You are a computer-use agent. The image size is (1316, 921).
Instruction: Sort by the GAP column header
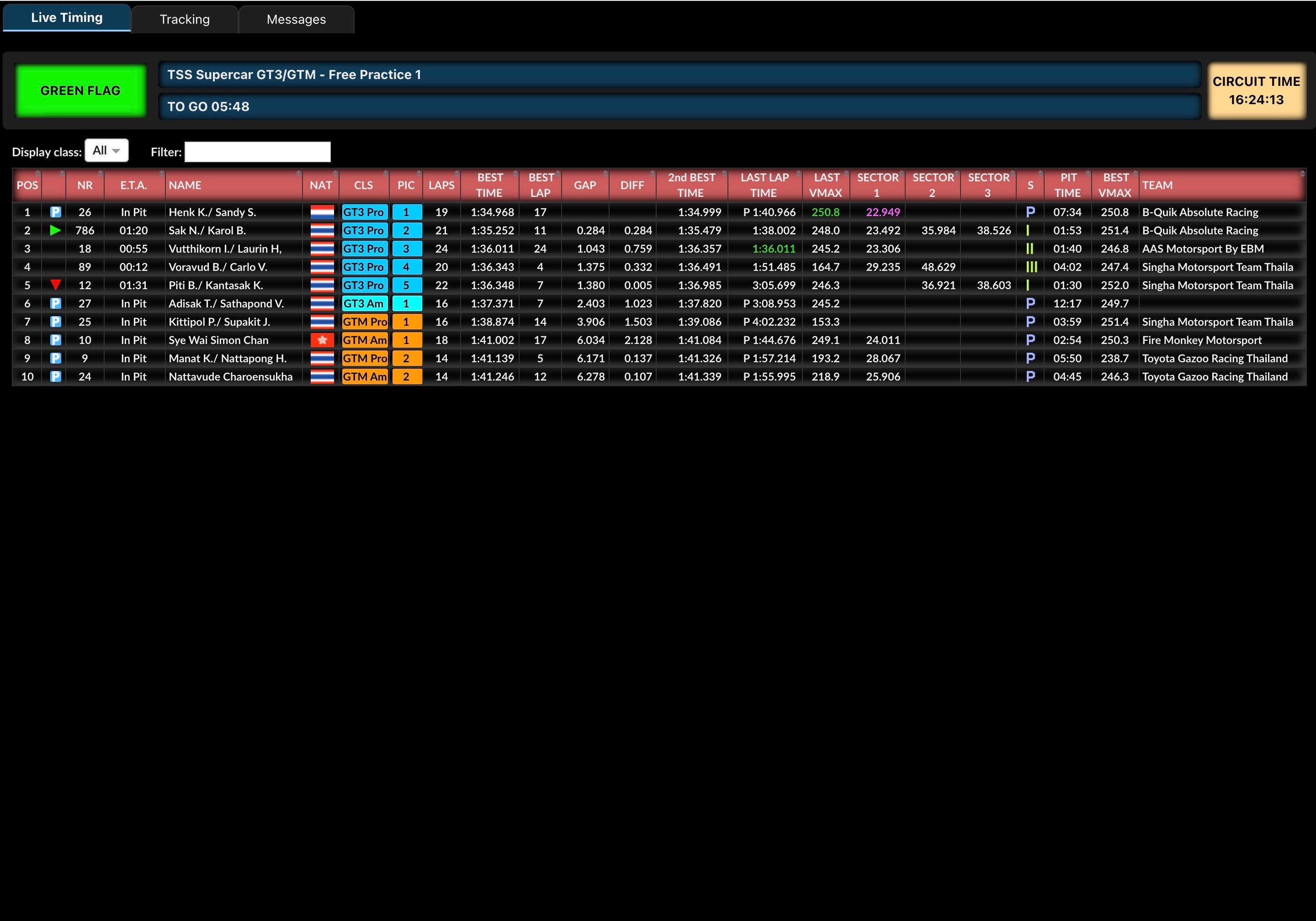tap(585, 185)
